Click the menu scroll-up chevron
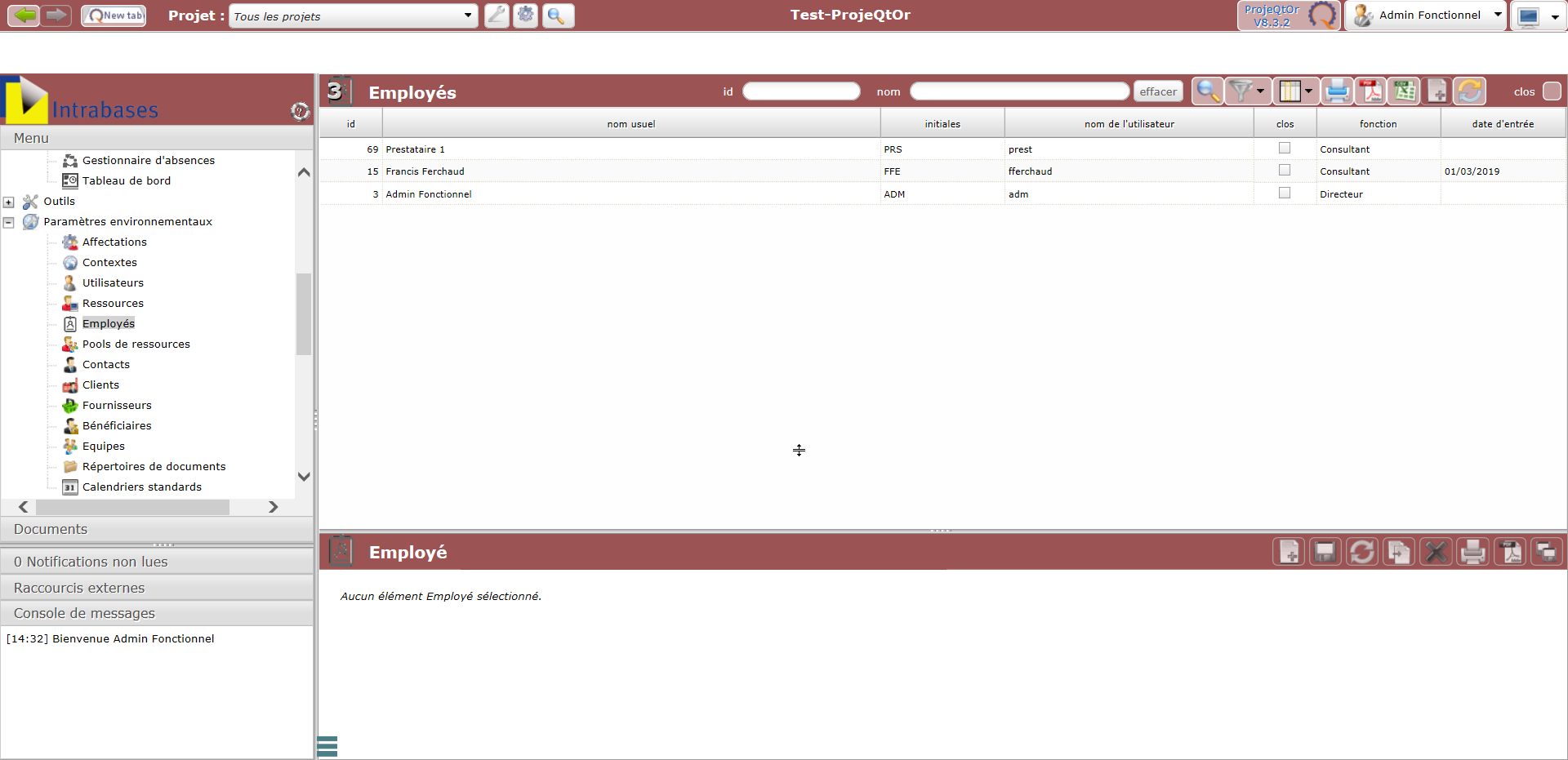The width and height of the screenshot is (1568, 760). pos(304,172)
